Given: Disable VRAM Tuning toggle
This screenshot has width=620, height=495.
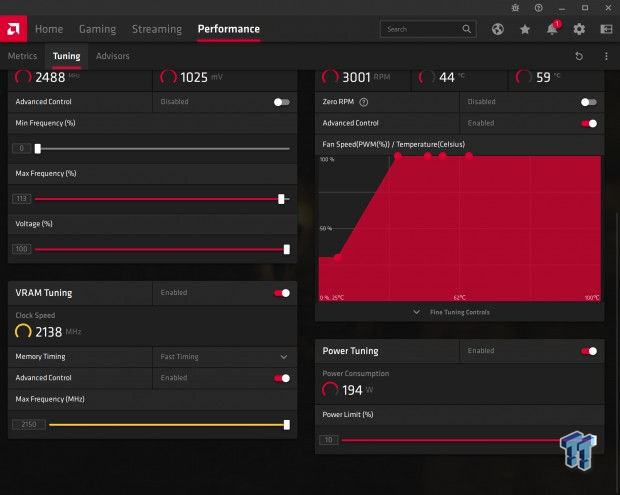Looking at the screenshot, I should [282, 293].
